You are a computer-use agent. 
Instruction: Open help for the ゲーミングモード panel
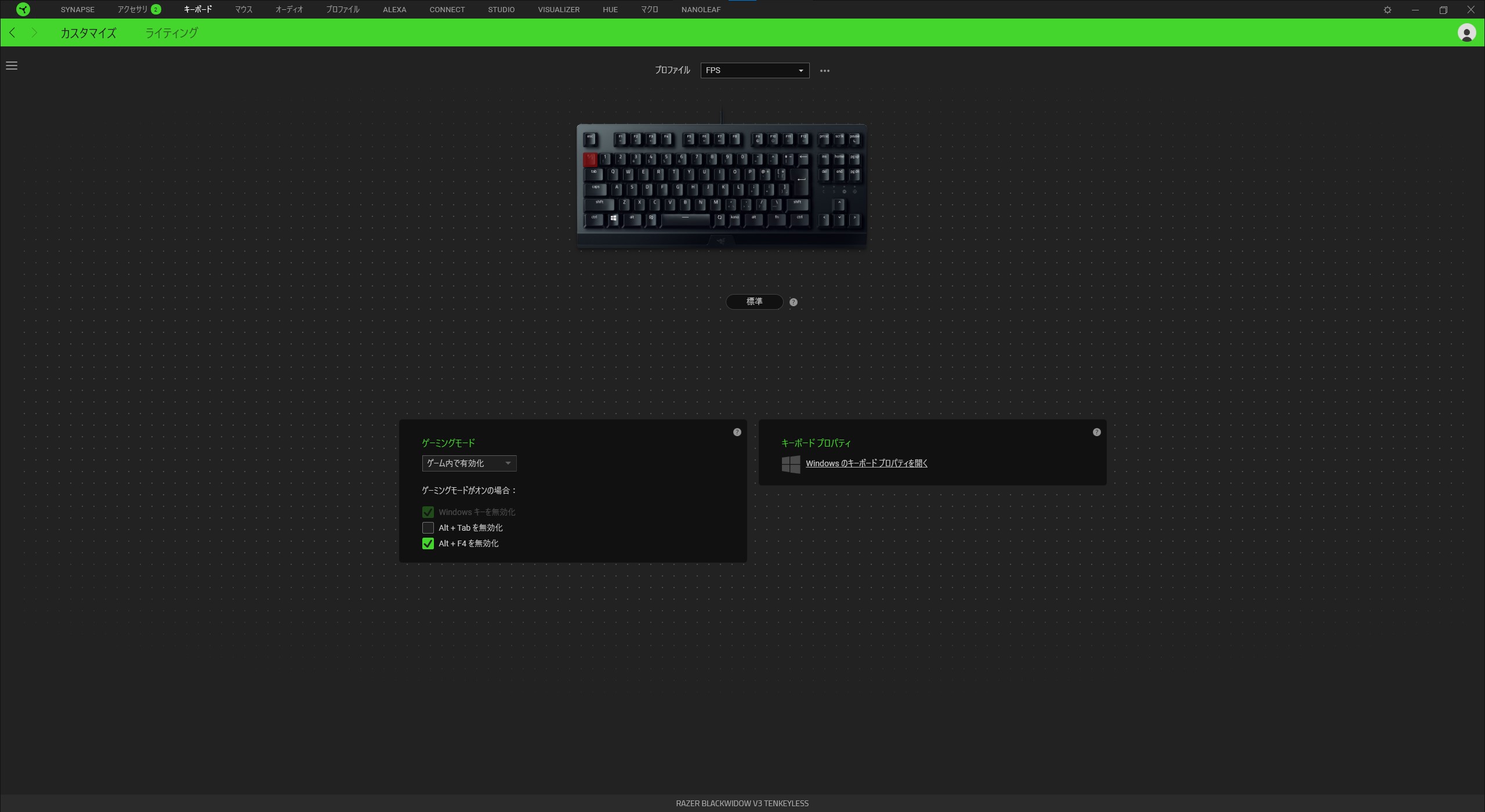point(737,432)
